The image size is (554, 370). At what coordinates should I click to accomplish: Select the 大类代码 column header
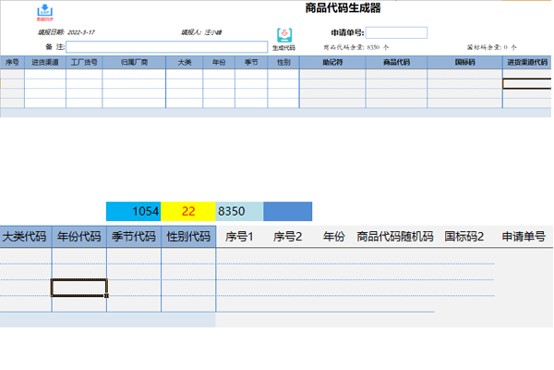(x=25, y=236)
